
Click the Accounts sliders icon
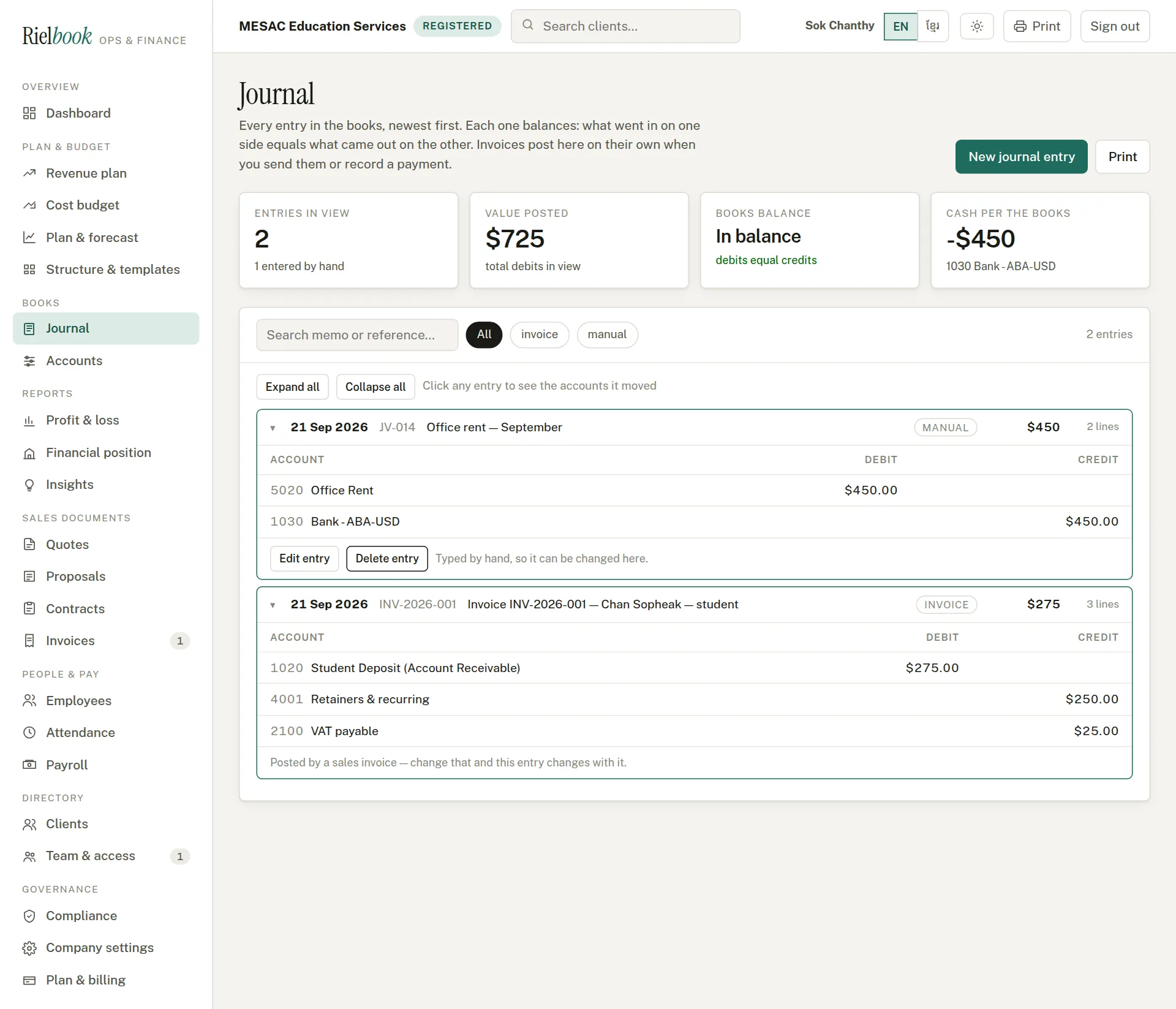(29, 361)
